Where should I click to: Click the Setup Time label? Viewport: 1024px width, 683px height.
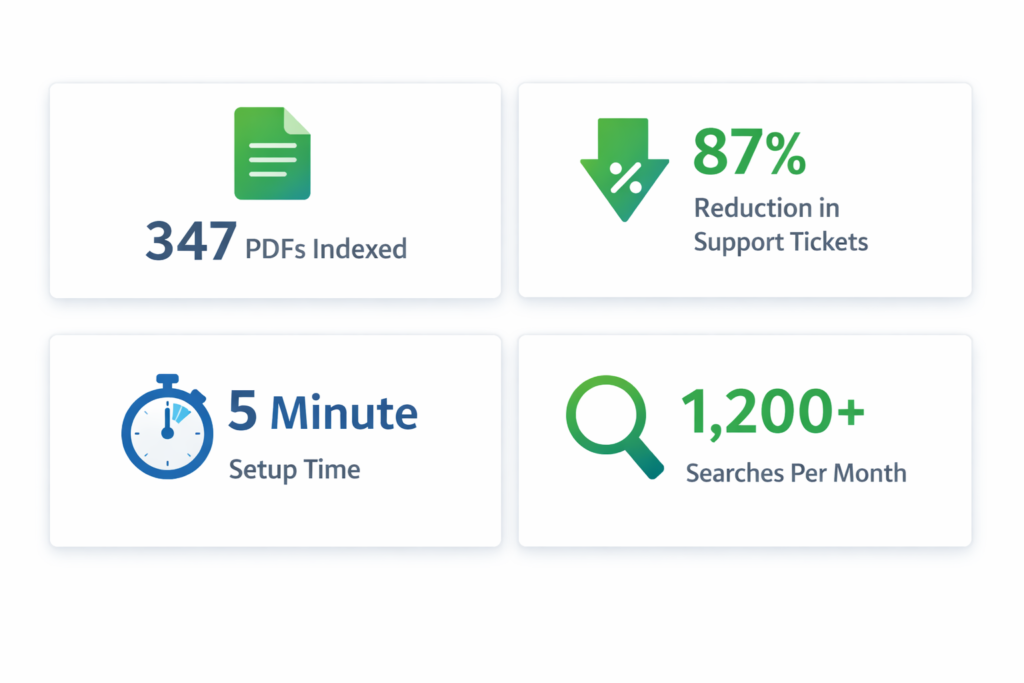294,468
